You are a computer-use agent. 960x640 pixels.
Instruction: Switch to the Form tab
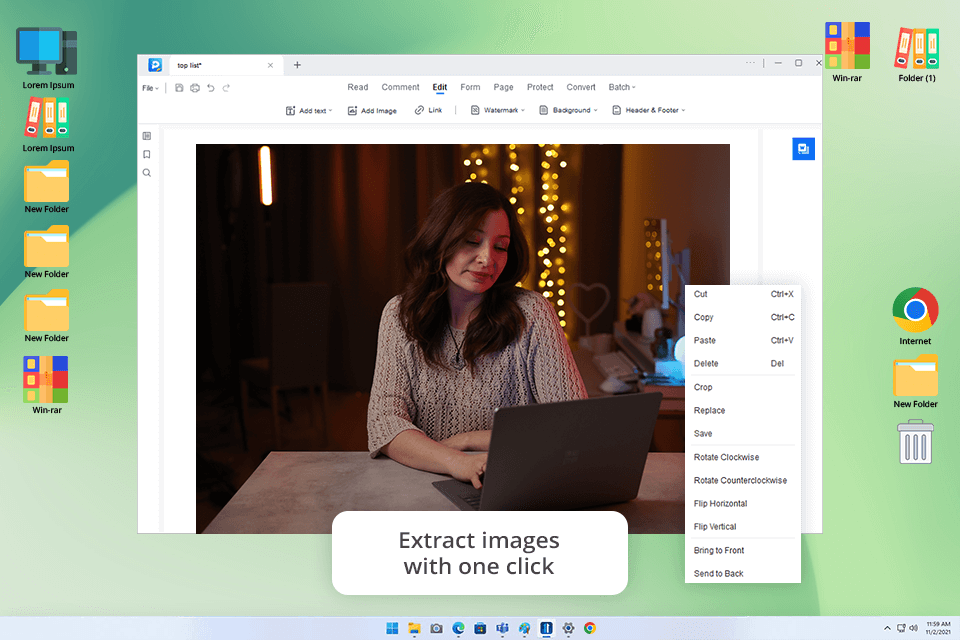[470, 87]
